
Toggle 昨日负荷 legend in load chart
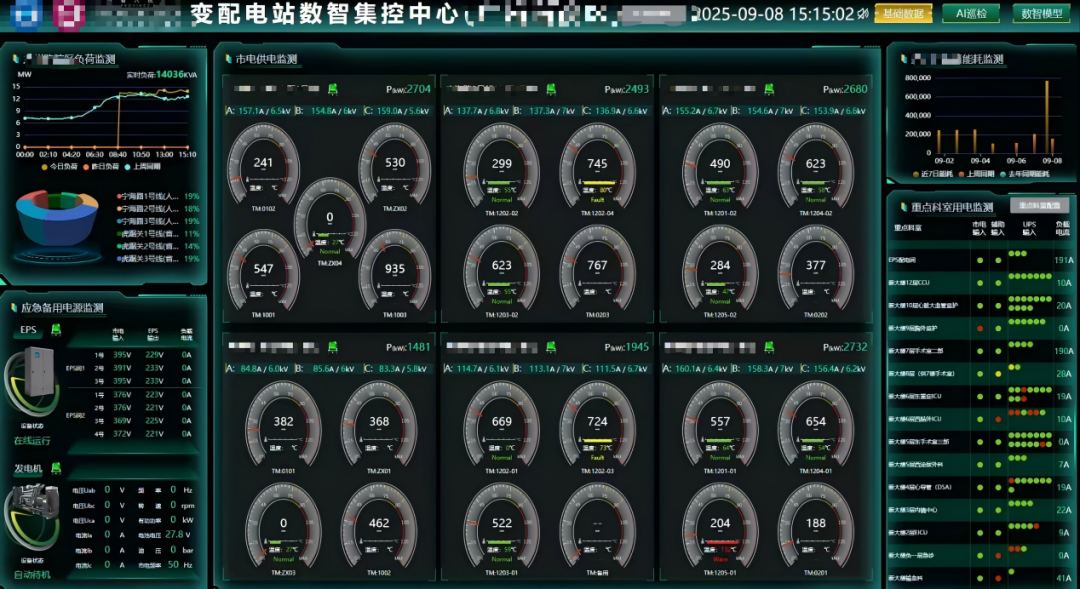[101, 167]
